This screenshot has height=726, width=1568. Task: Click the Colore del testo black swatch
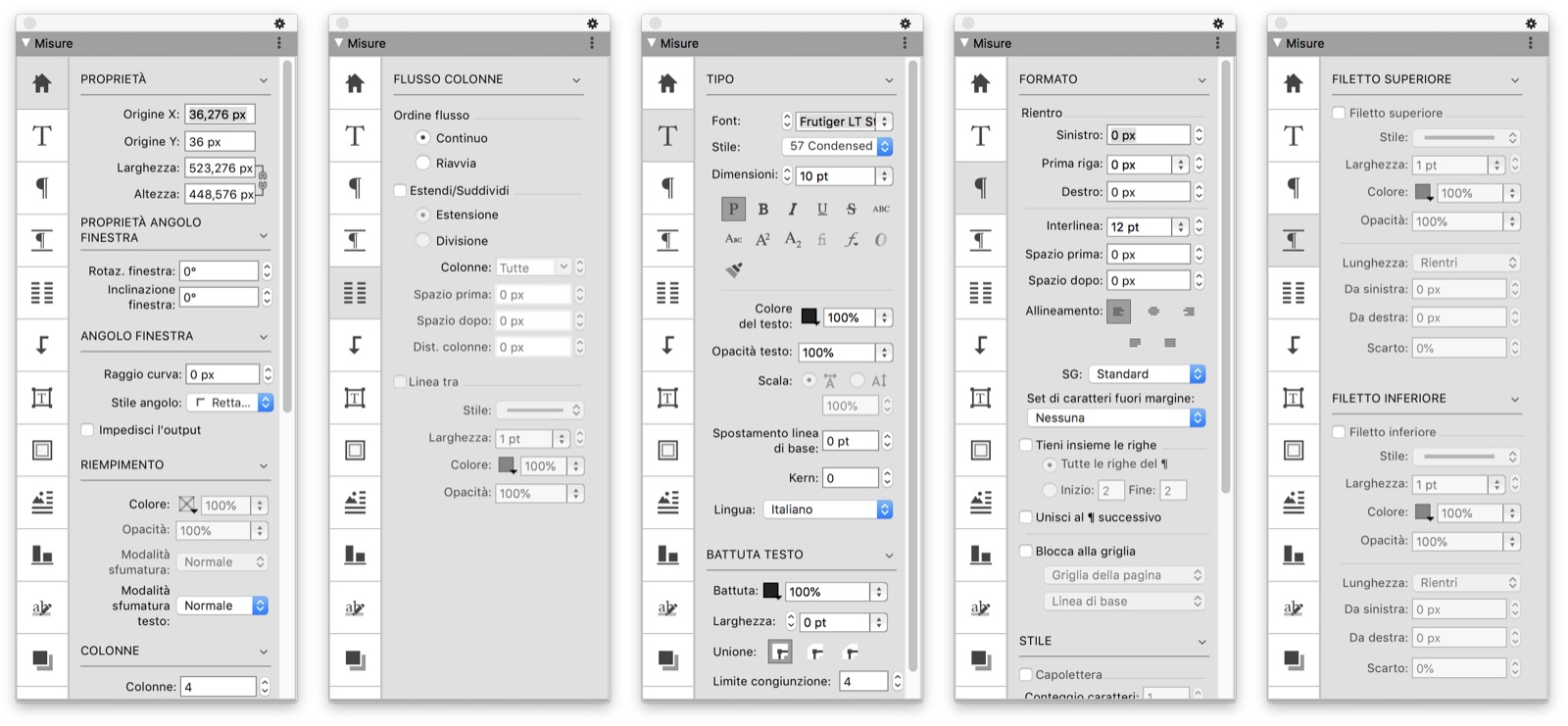[x=809, y=316]
